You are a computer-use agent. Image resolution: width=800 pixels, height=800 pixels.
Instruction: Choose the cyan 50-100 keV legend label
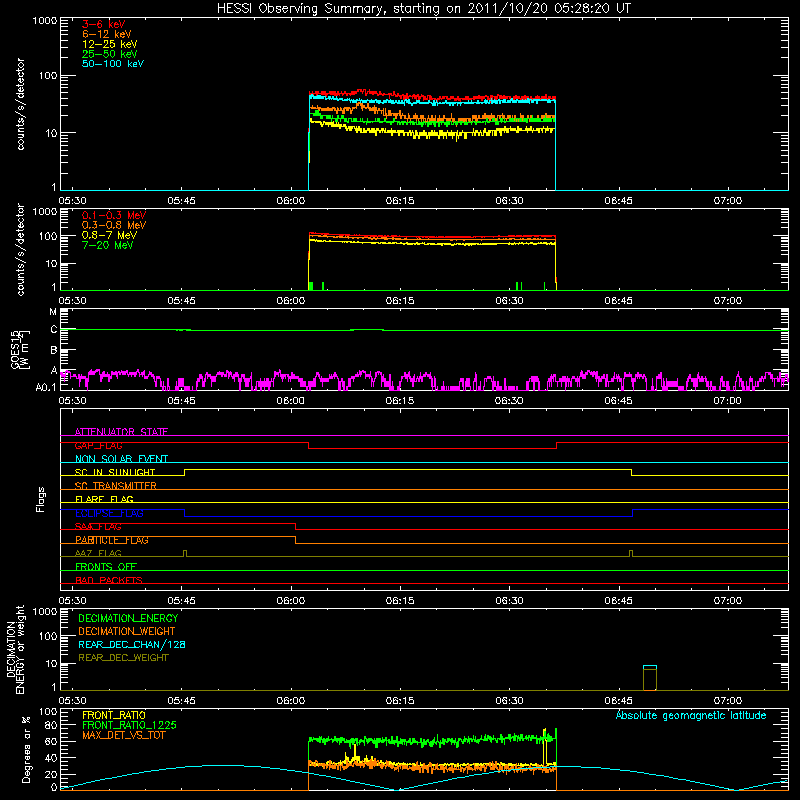click(x=113, y=64)
